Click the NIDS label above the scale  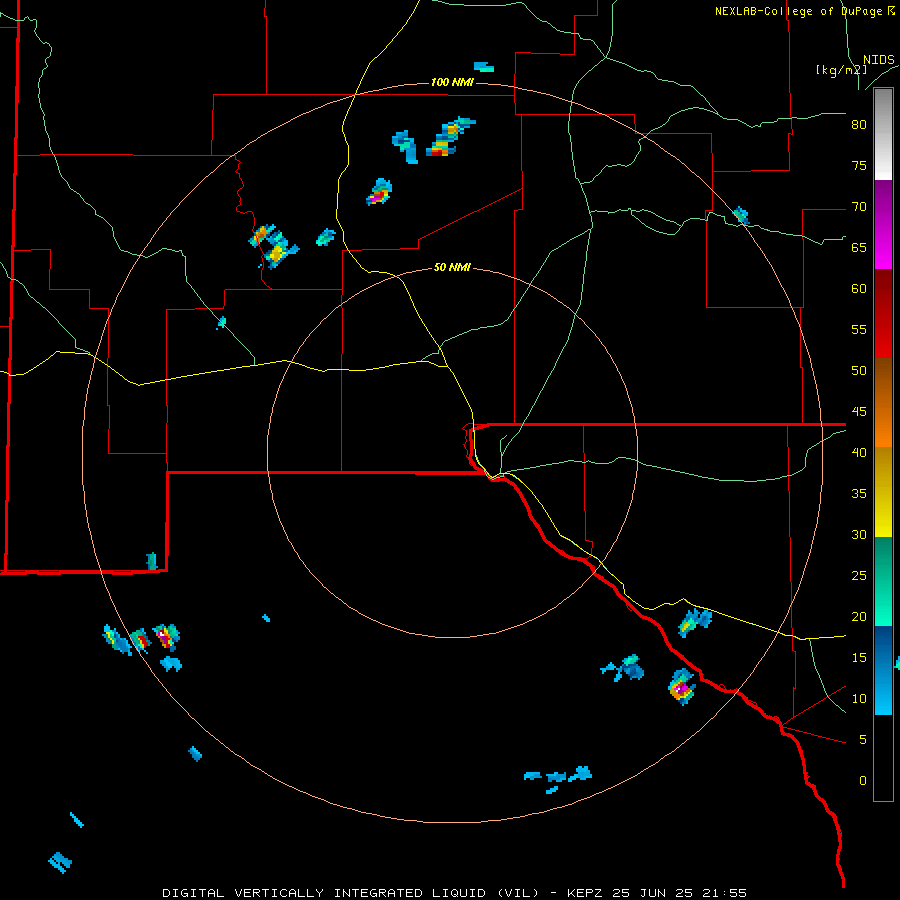click(879, 60)
